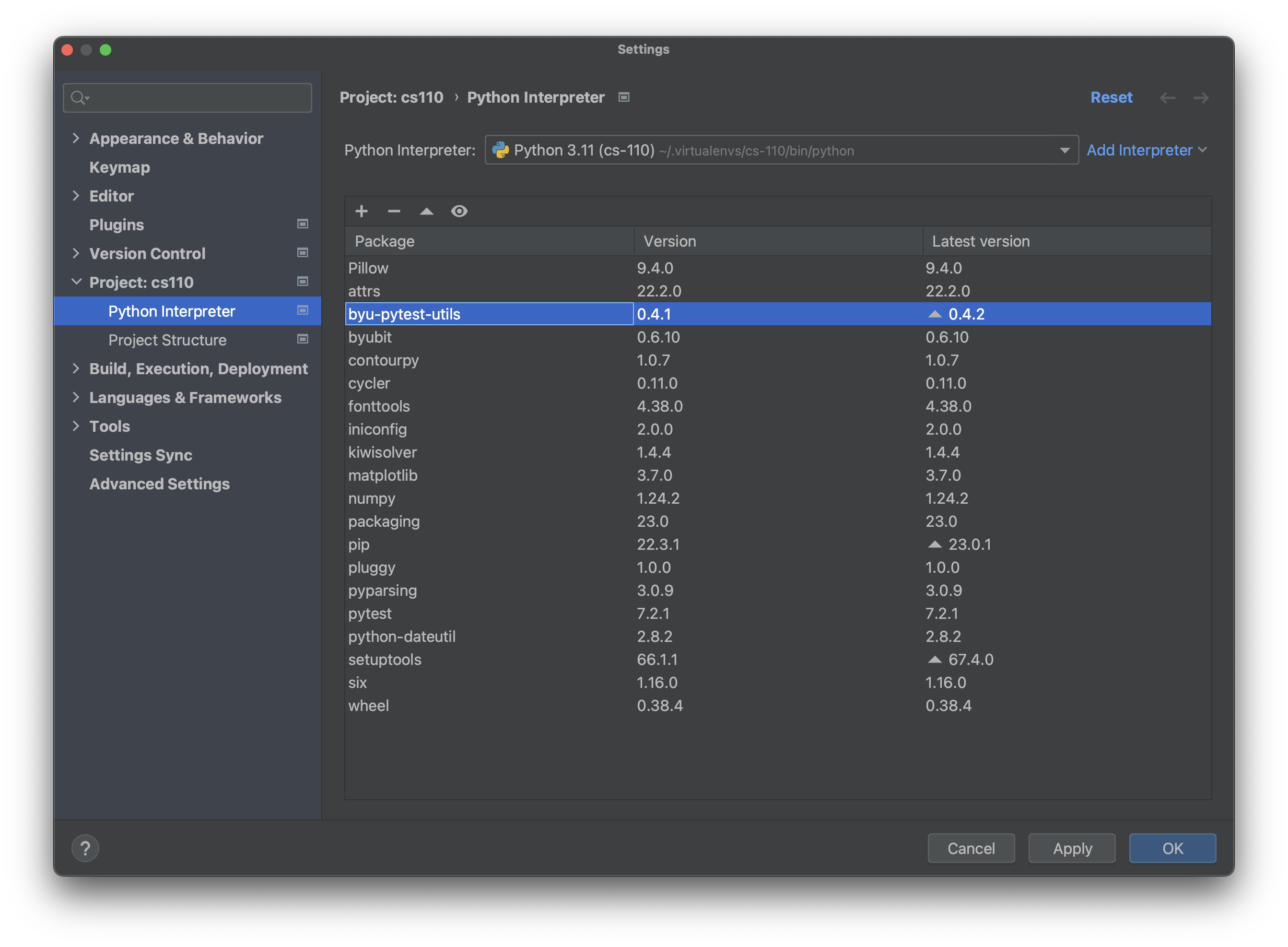Image resolution: width=1288 pixels, height=947 pixels.
Task: Upgrade byu-pytest-utils via the up-arrow icon
Action: pyautogui.click(x=426, y=212)
